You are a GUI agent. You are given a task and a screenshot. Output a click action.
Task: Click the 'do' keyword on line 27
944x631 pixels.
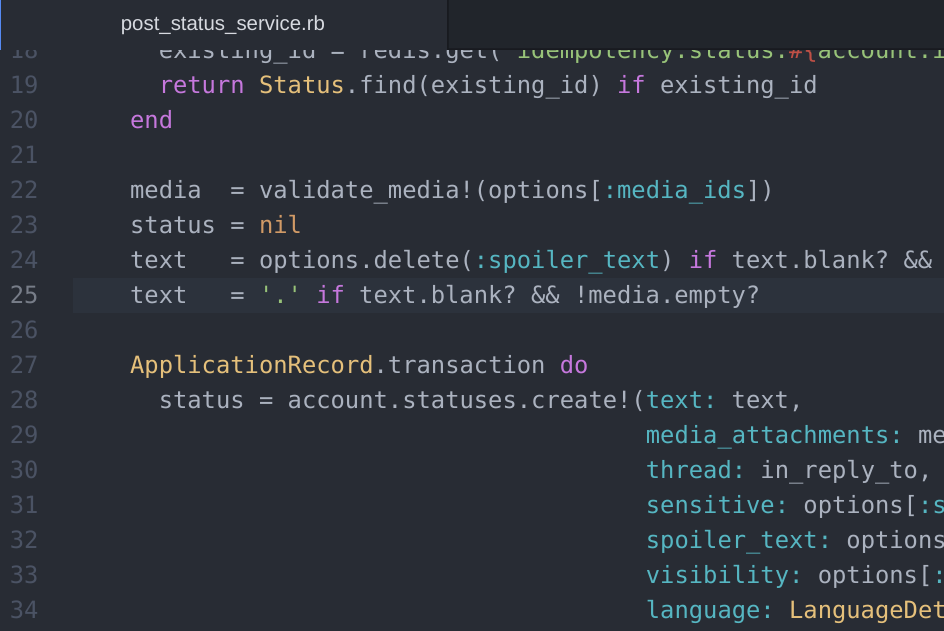click(574, 365)
